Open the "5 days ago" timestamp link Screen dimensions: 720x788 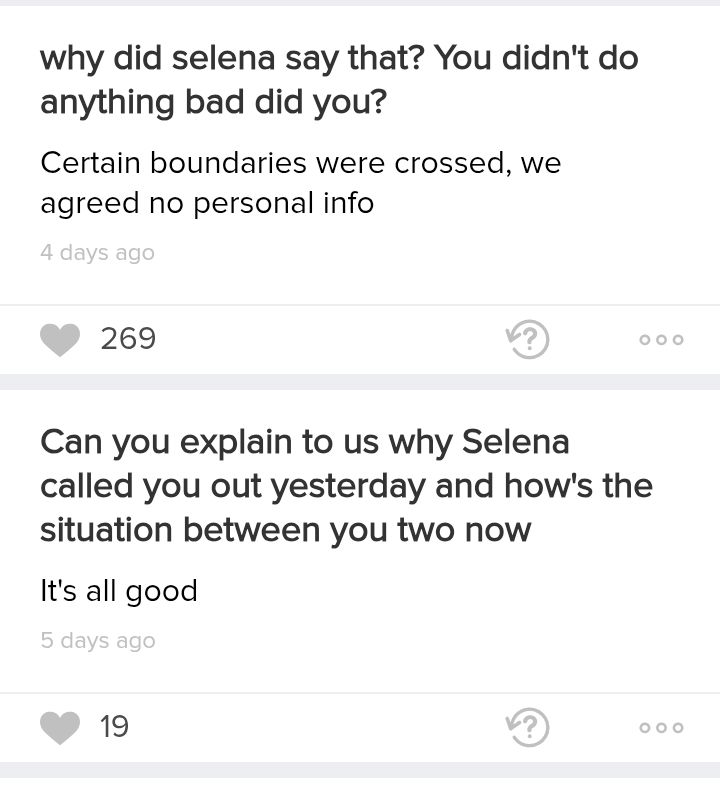pos(97,641)
